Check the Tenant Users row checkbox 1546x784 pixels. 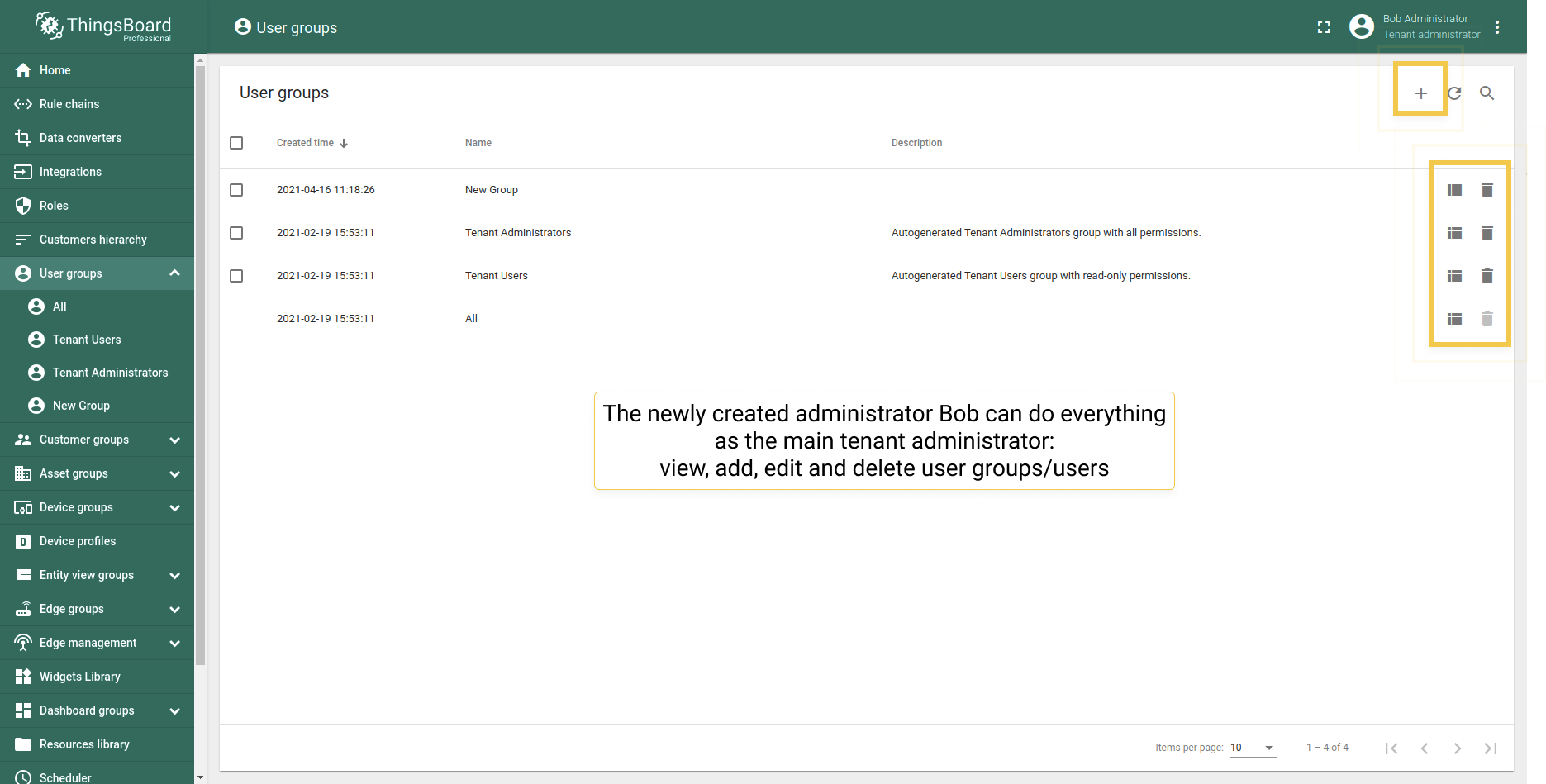236,276
